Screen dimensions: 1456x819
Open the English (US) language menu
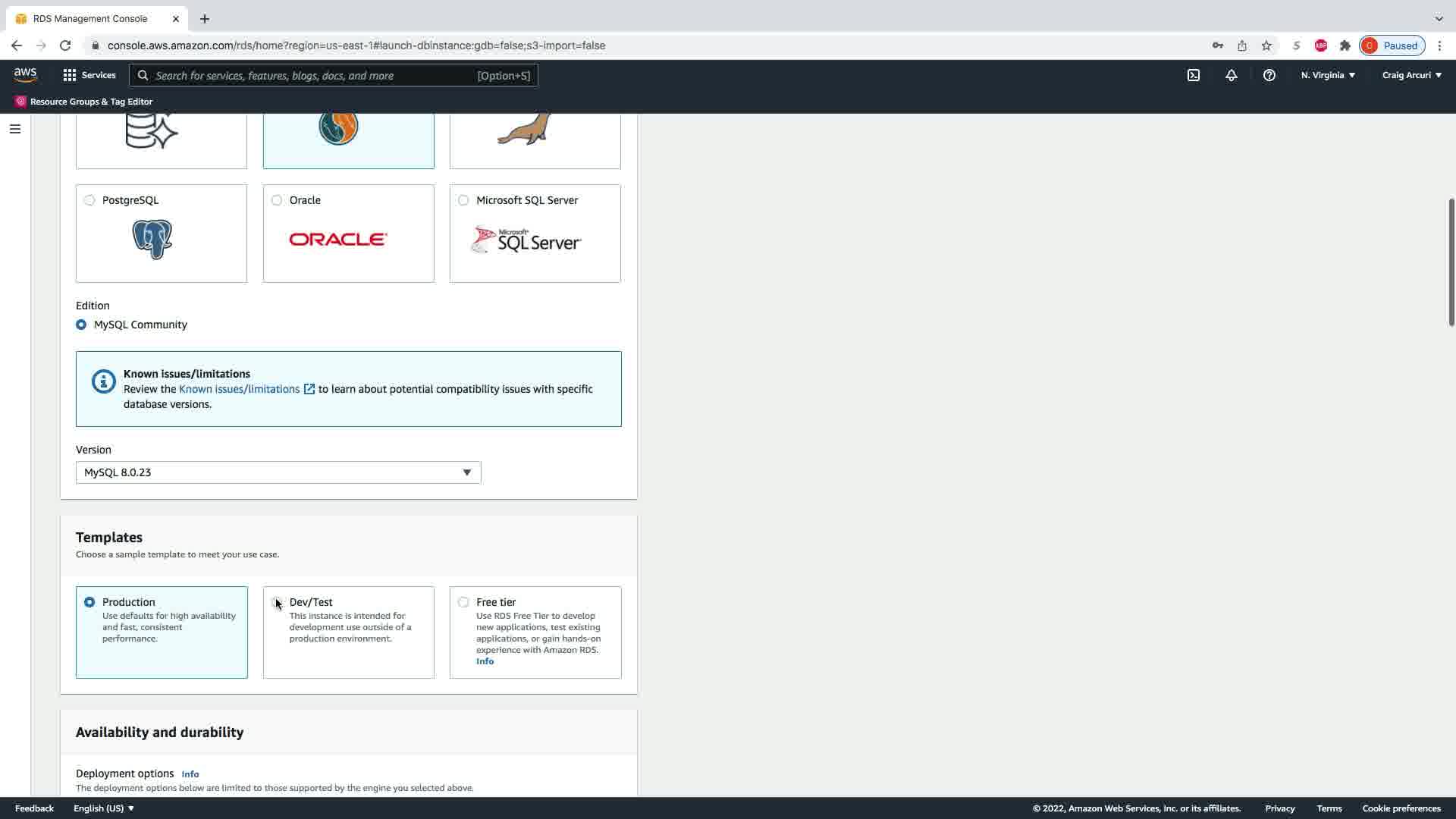click(x=103, y=808)
